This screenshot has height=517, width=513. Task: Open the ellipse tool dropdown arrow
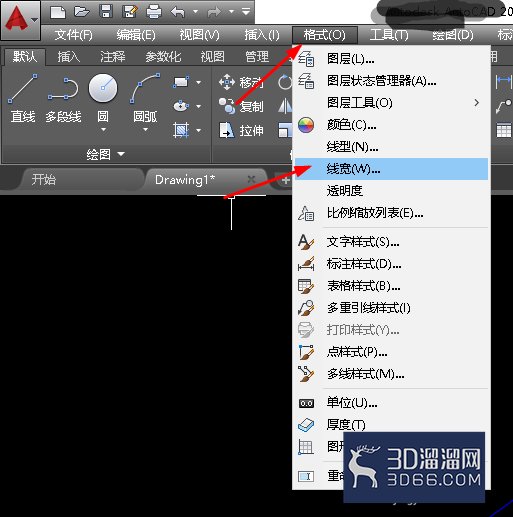tap(199, 106)
